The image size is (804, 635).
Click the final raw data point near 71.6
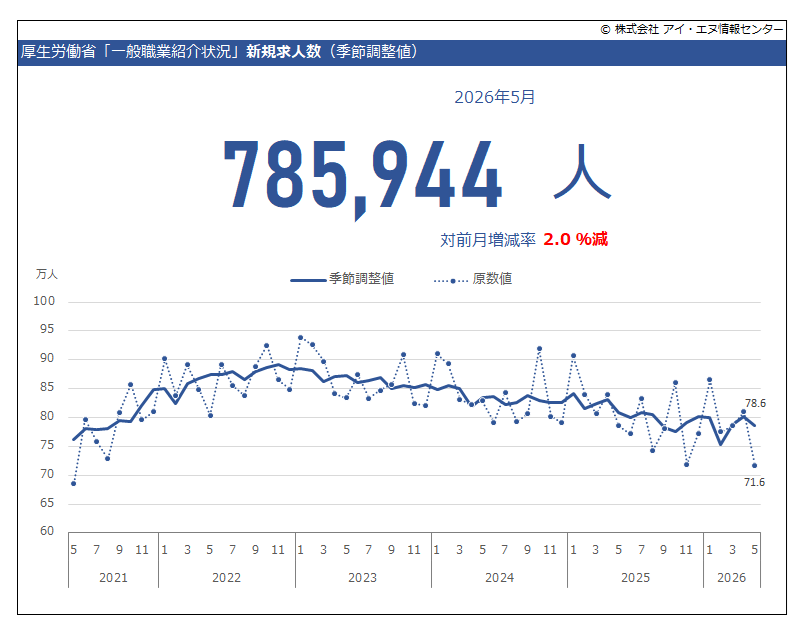(x=755, y=466)
